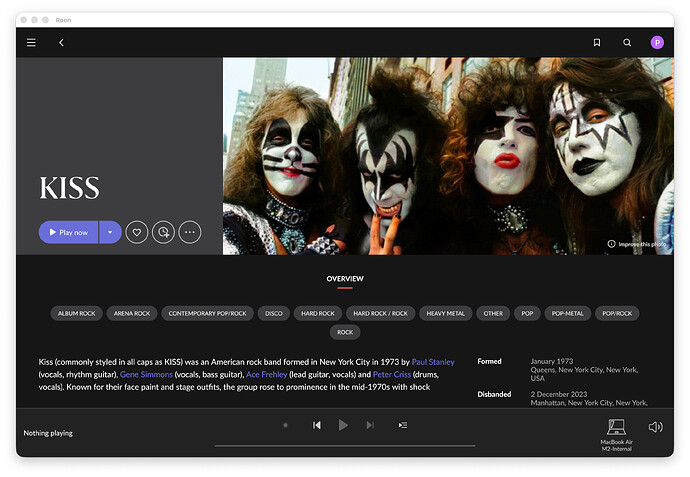This screenshot has width=690, height=477.
Task: Open the hamburger navigation menu
Action: click(x=31, y=43)
